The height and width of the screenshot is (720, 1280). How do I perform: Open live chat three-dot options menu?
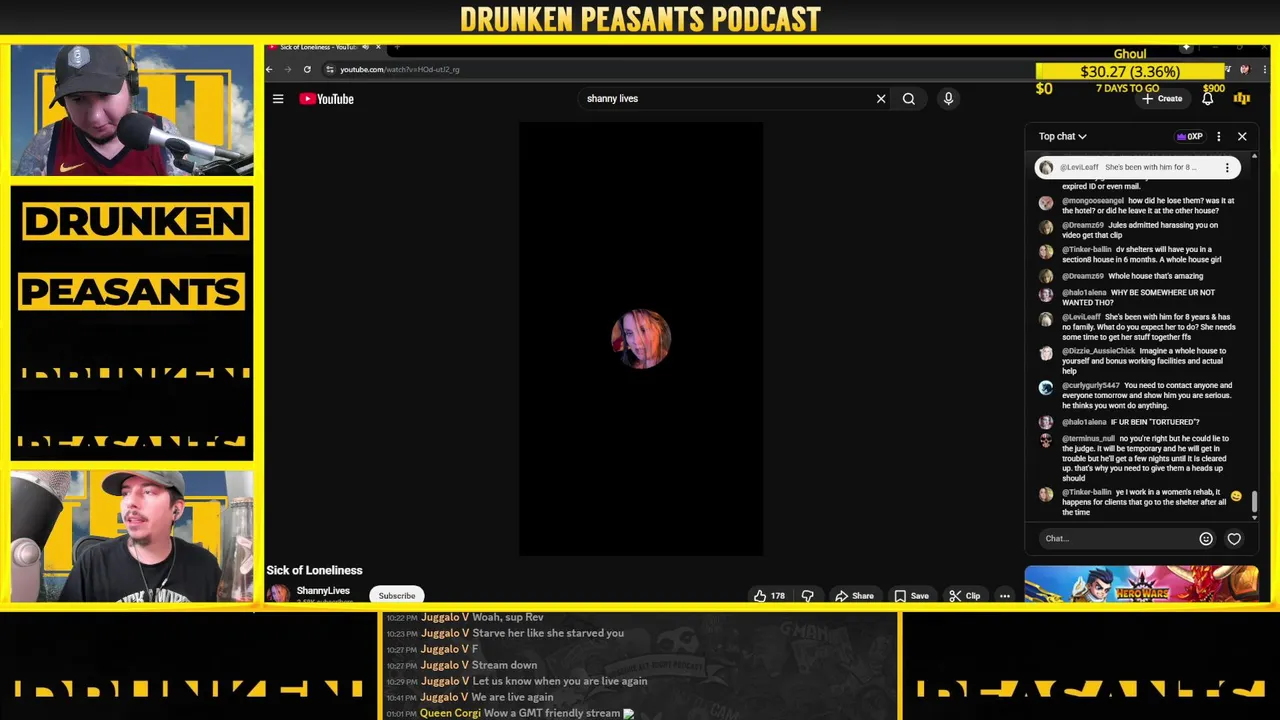[1218, 136]
